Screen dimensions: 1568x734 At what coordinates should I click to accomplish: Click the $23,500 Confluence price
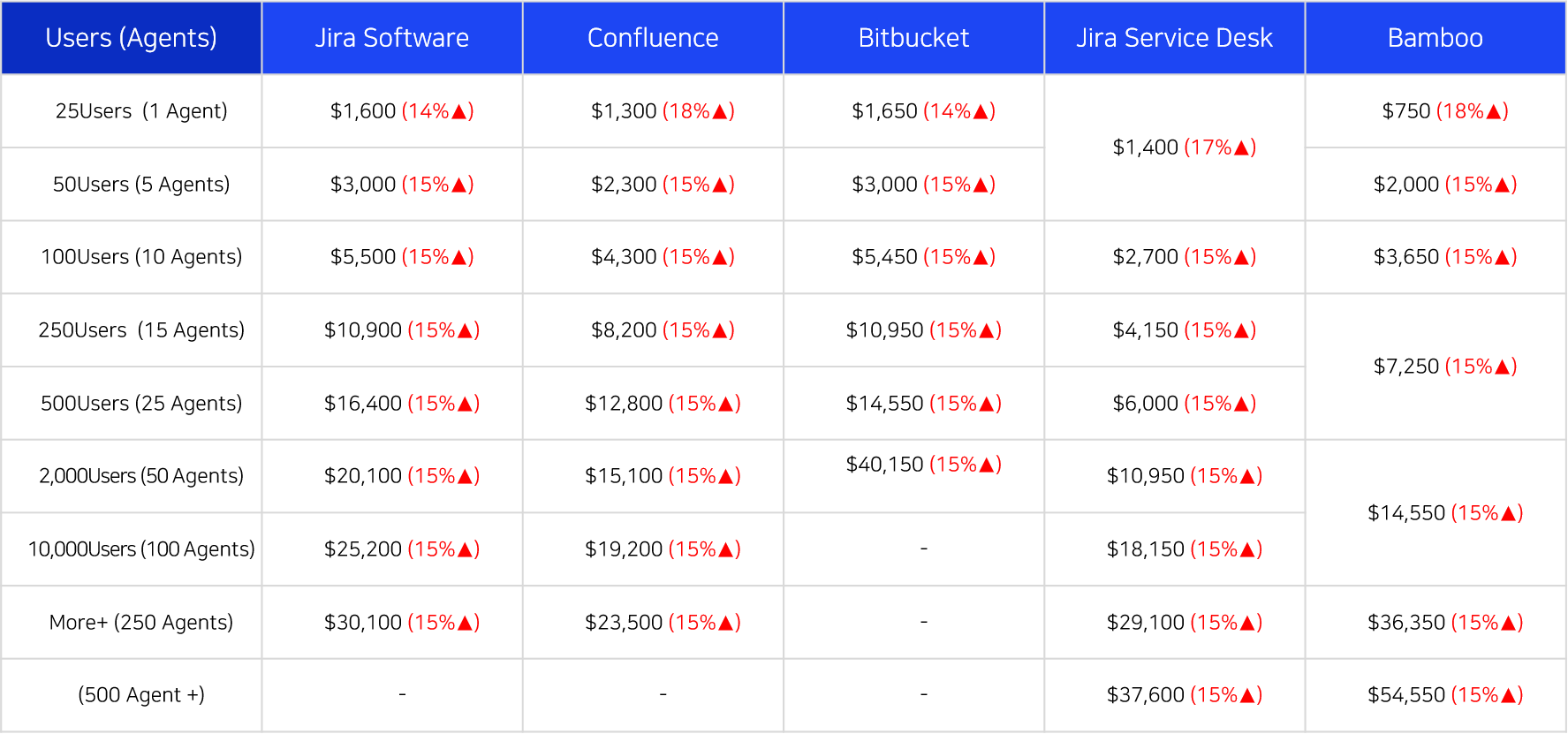624,623
